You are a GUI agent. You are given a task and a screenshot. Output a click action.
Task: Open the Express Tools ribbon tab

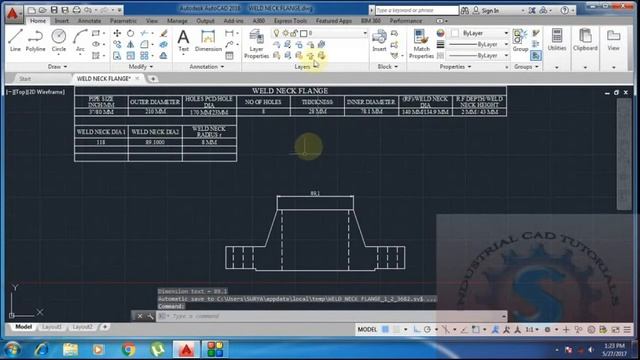[290, 20]
